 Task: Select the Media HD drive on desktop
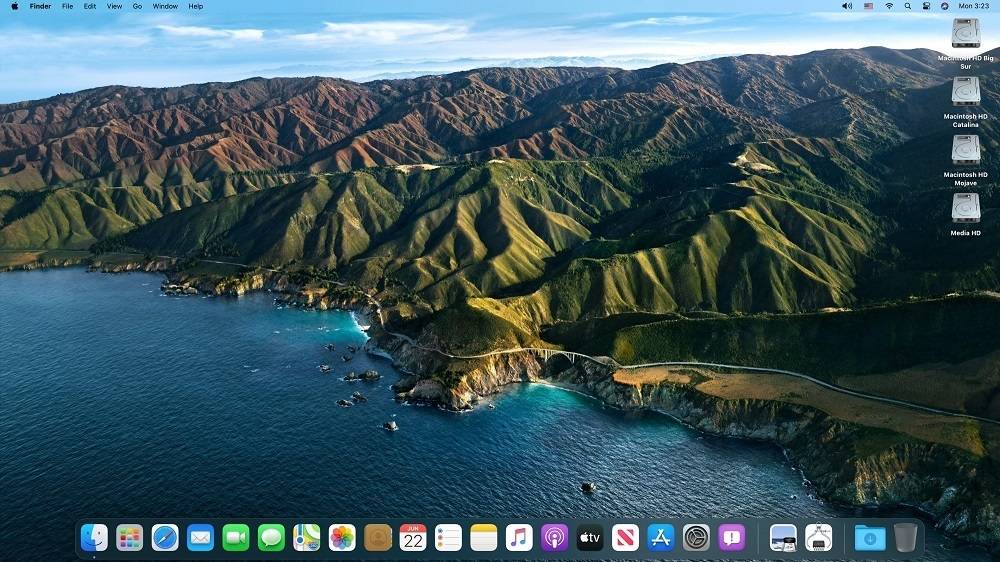pyautogui.click(x=966, y=208)
